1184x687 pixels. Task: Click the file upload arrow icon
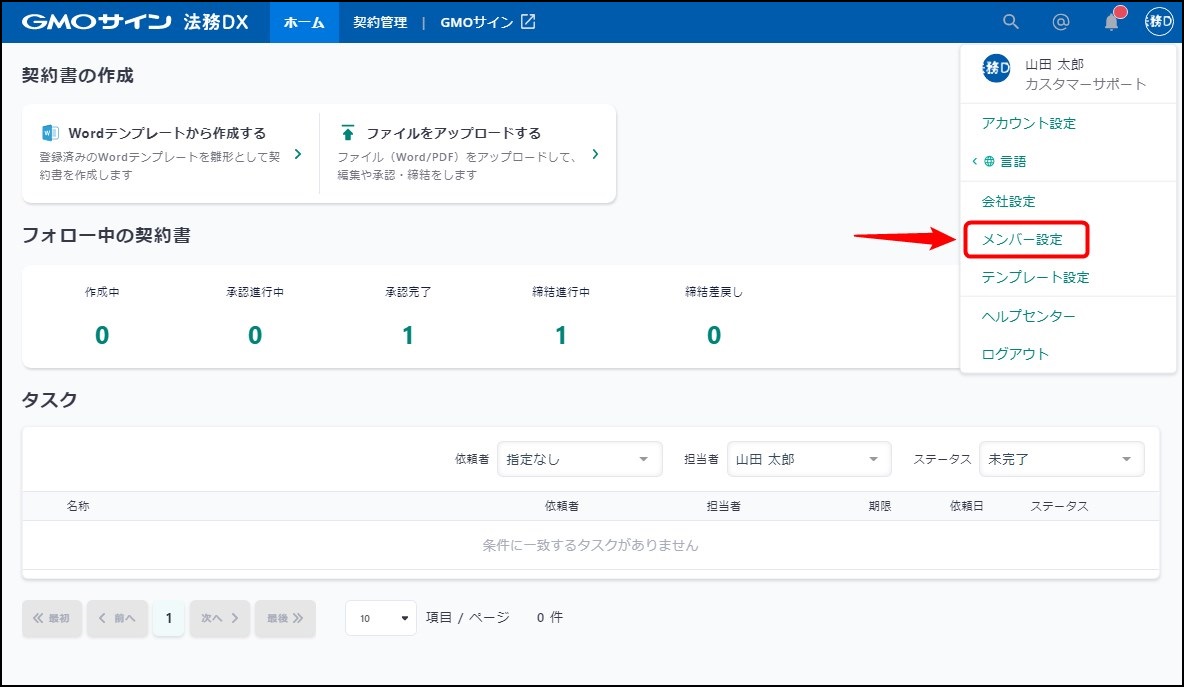[348, 133]
